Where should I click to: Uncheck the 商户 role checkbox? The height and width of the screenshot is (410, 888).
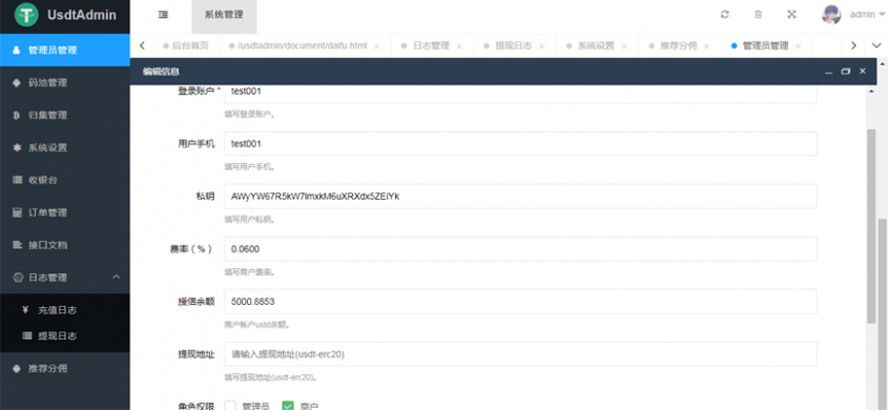click(288, 406)
